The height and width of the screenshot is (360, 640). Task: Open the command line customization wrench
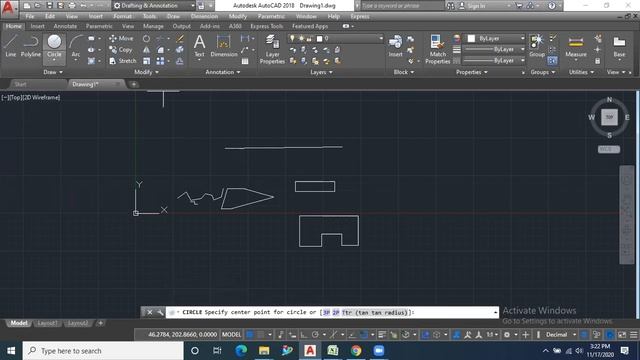(160, 312)
